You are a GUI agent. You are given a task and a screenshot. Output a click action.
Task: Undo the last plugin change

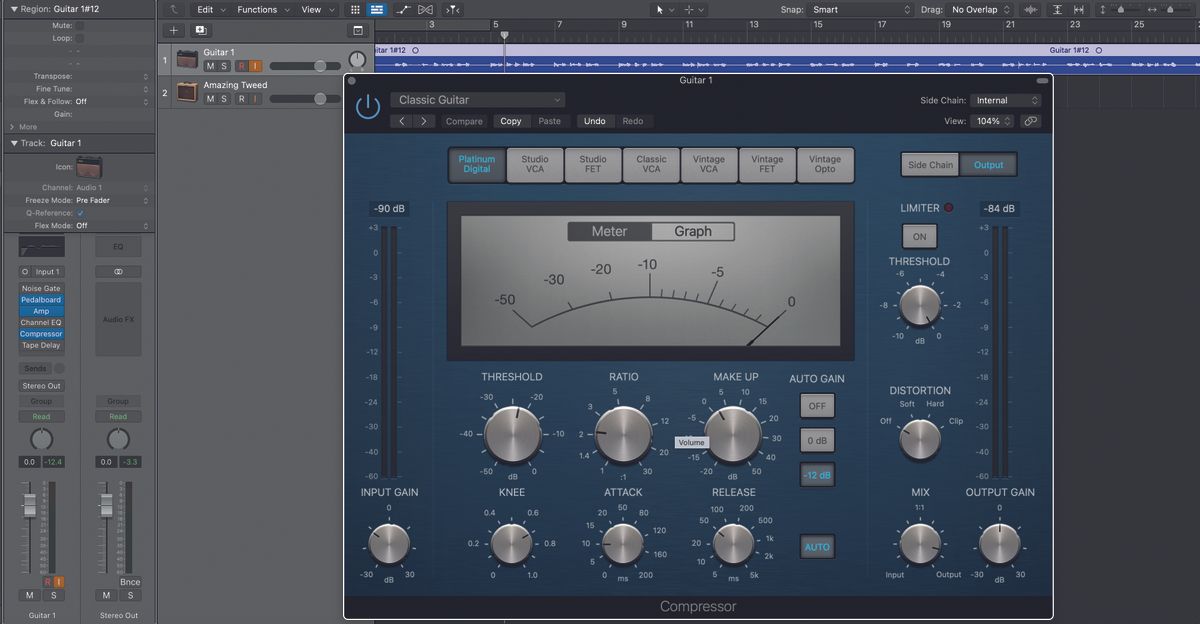tap(595, 120)
